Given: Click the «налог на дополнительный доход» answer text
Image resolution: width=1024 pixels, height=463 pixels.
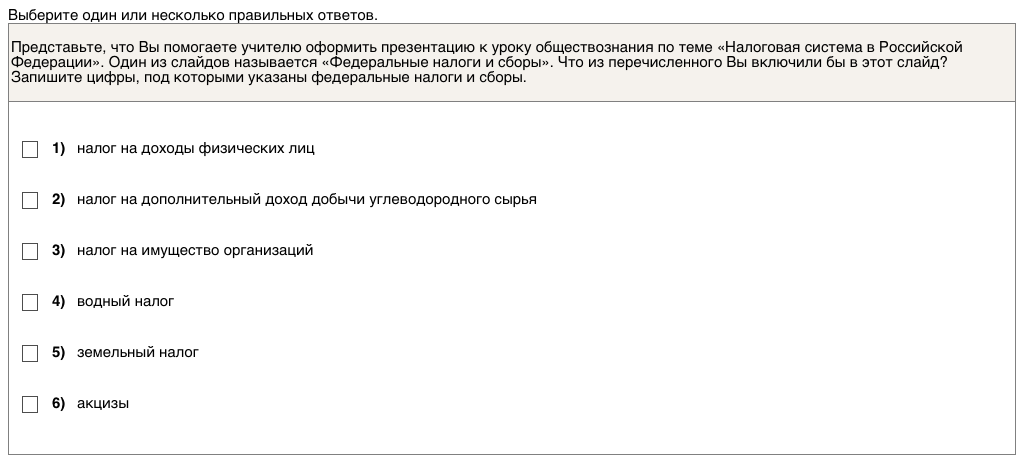Looking at the screenshot, I should tap(306, 200).
